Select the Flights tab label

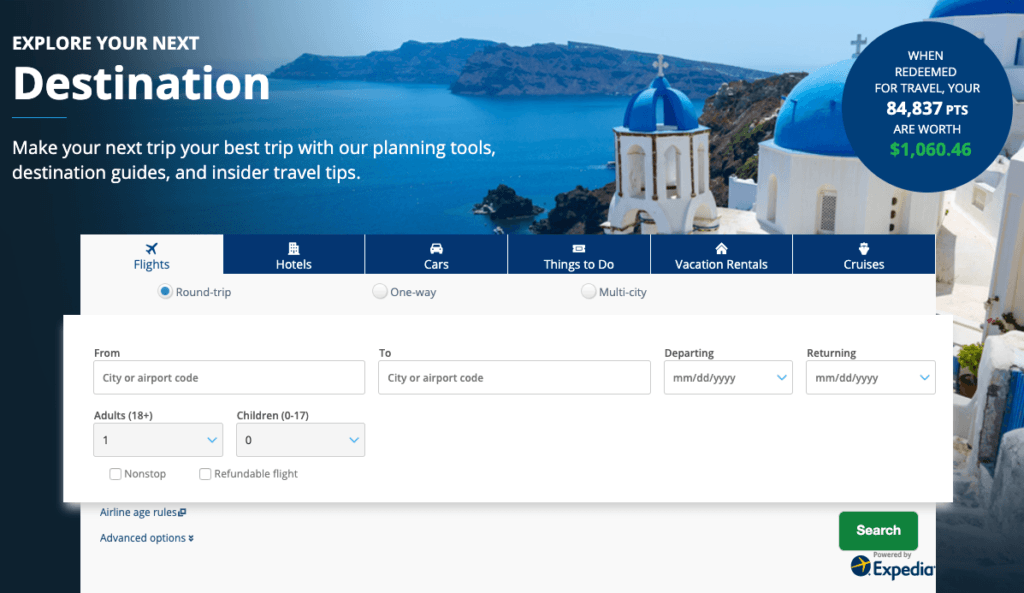click(x=152, y=264)
